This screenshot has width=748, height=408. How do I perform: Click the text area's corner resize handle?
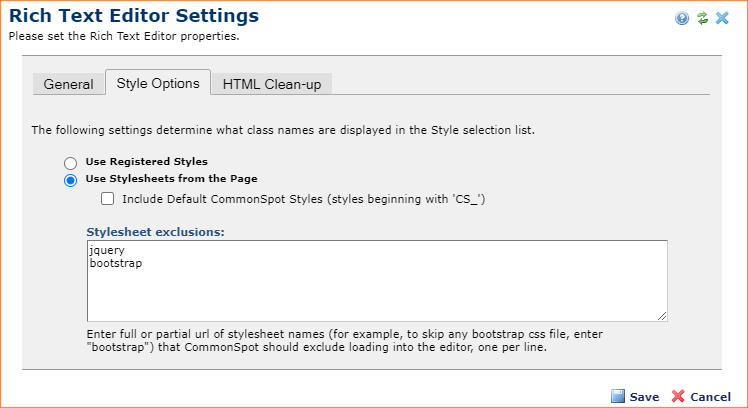tap(662, 316)
